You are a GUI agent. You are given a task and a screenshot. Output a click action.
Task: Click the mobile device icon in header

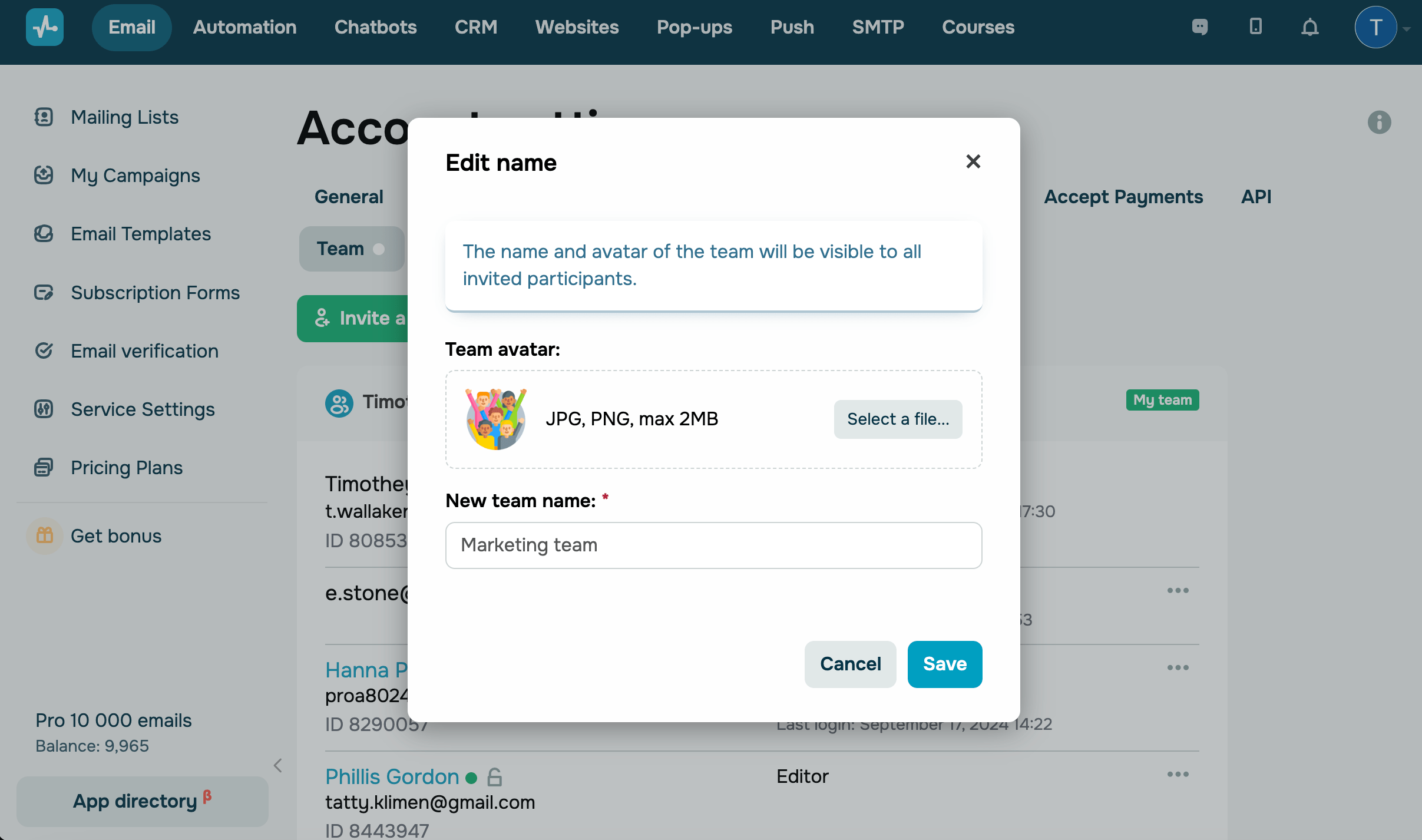pos(1255,27)
